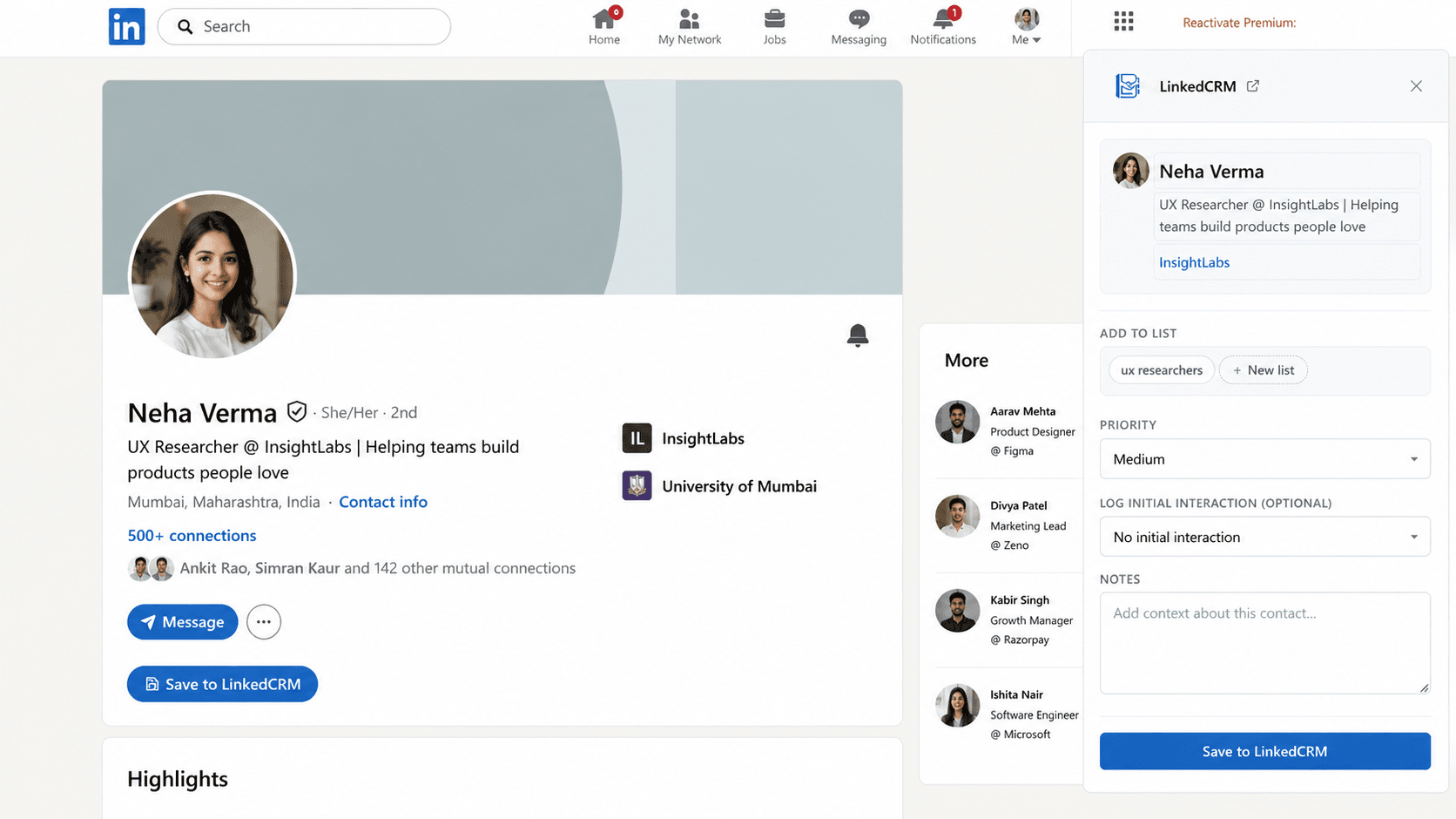Open the apps grid icon
The height and width of the screenshot is (819, 1456).
click(1123, 22)
